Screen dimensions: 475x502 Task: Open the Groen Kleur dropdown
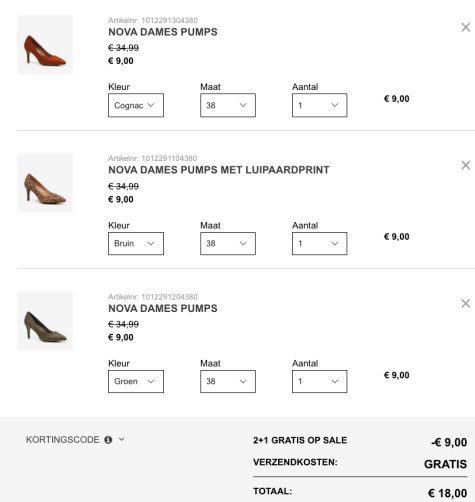[x=136, y=381]
